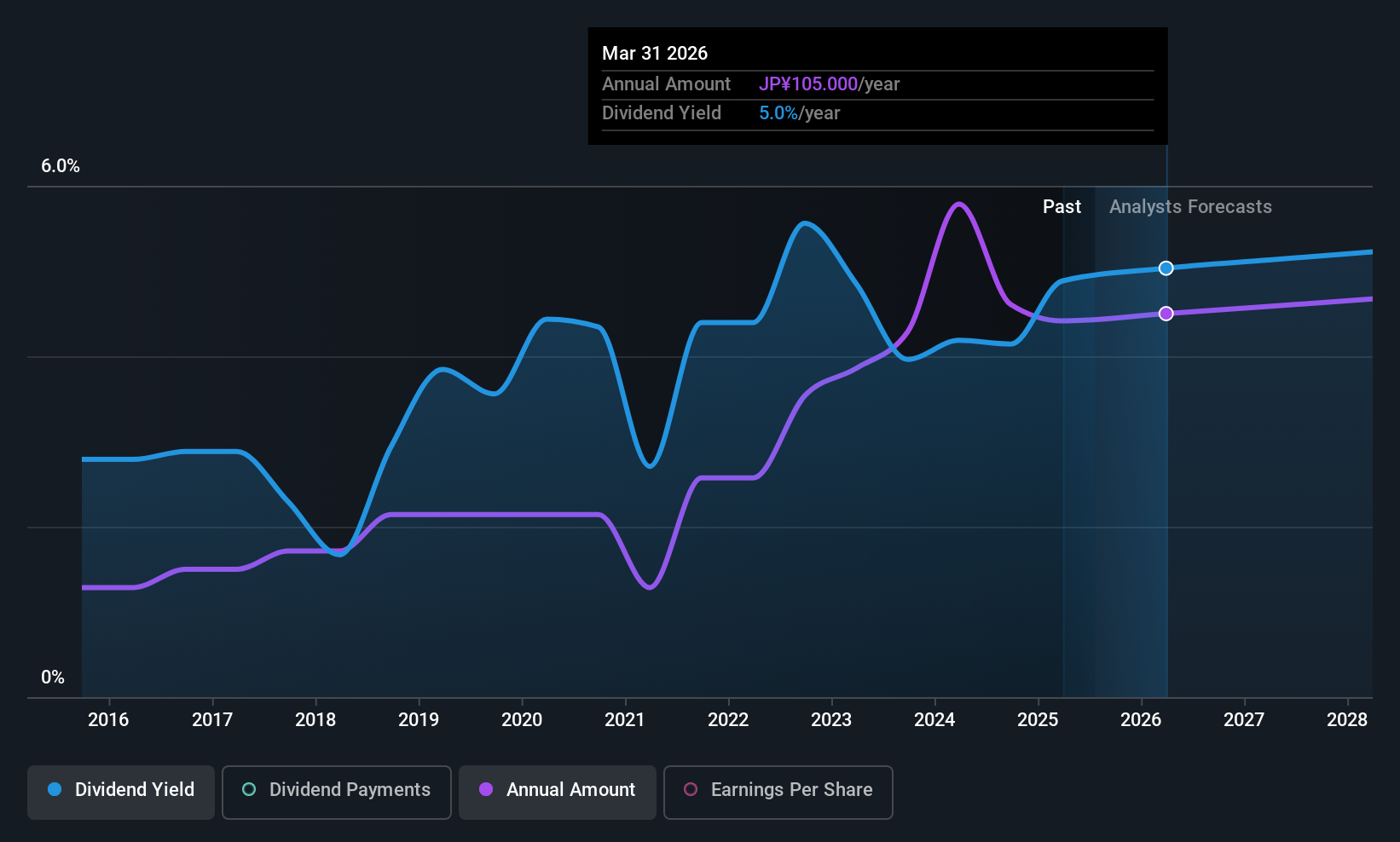Viewport: 1400px width, 842px height.
Task: Click the 2028 x-axis year label
Action: click(1347, 720)
